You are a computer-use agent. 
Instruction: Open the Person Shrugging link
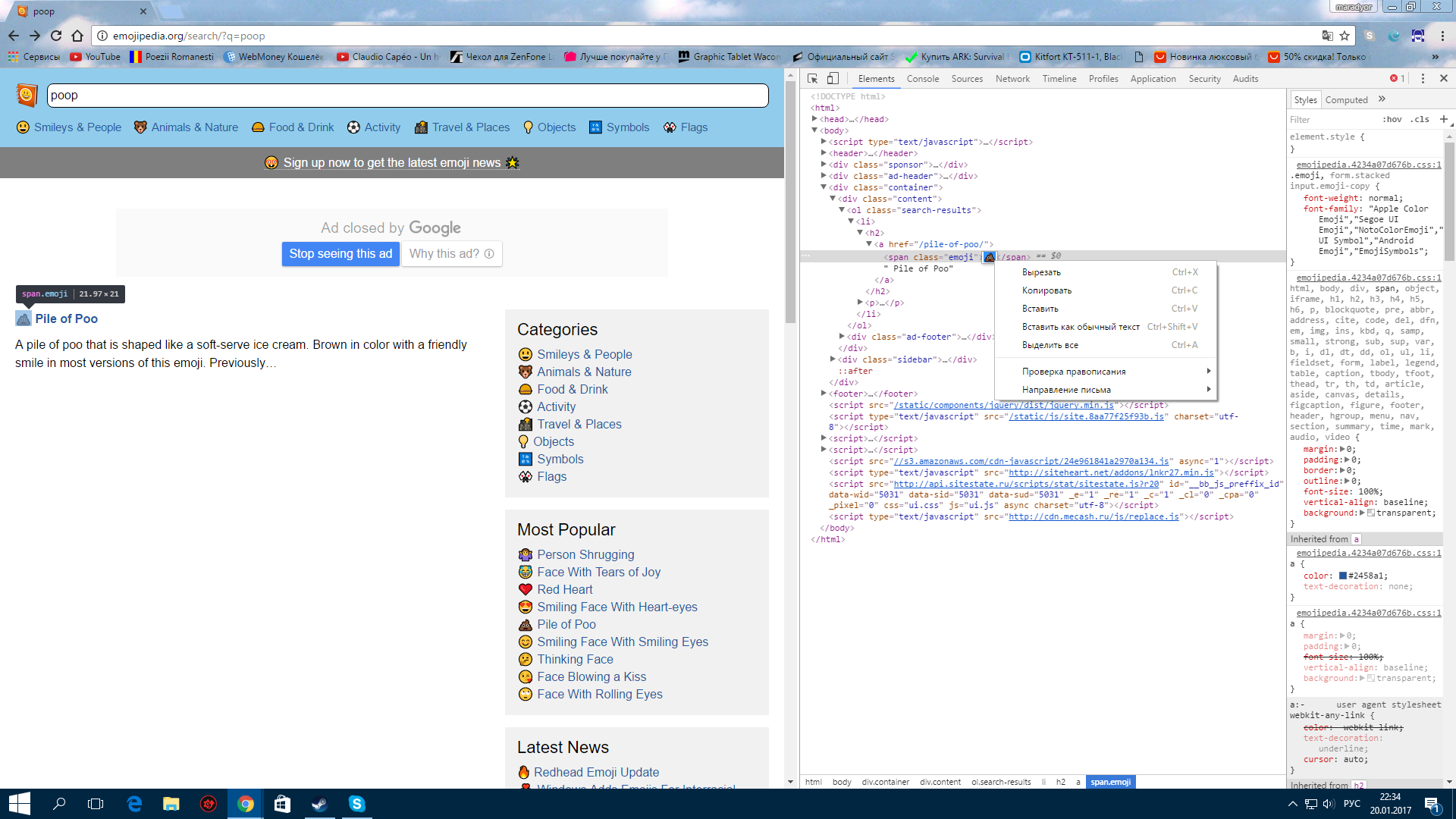pyautogui.click(x=585, y=555)
